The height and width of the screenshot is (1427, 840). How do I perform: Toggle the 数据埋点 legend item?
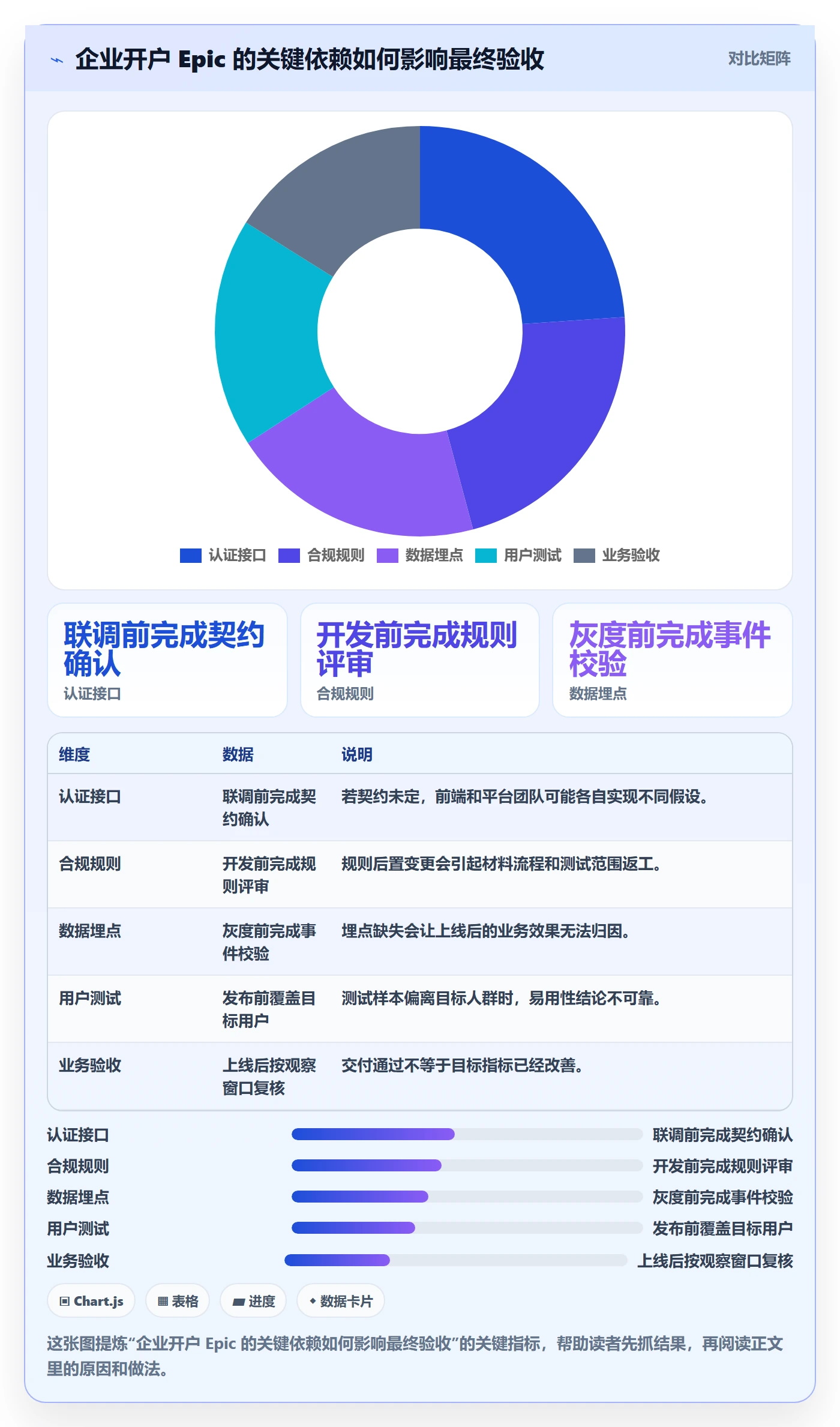pos(419,555)
